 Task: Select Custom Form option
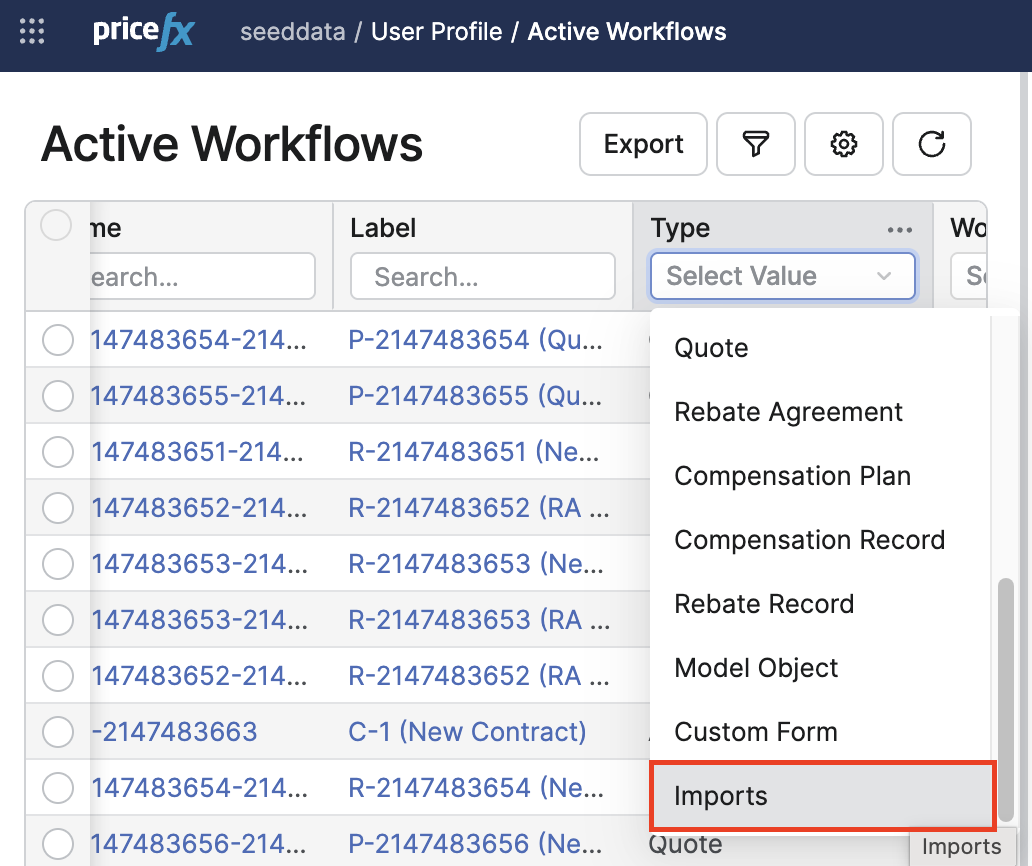coord(755,732)
